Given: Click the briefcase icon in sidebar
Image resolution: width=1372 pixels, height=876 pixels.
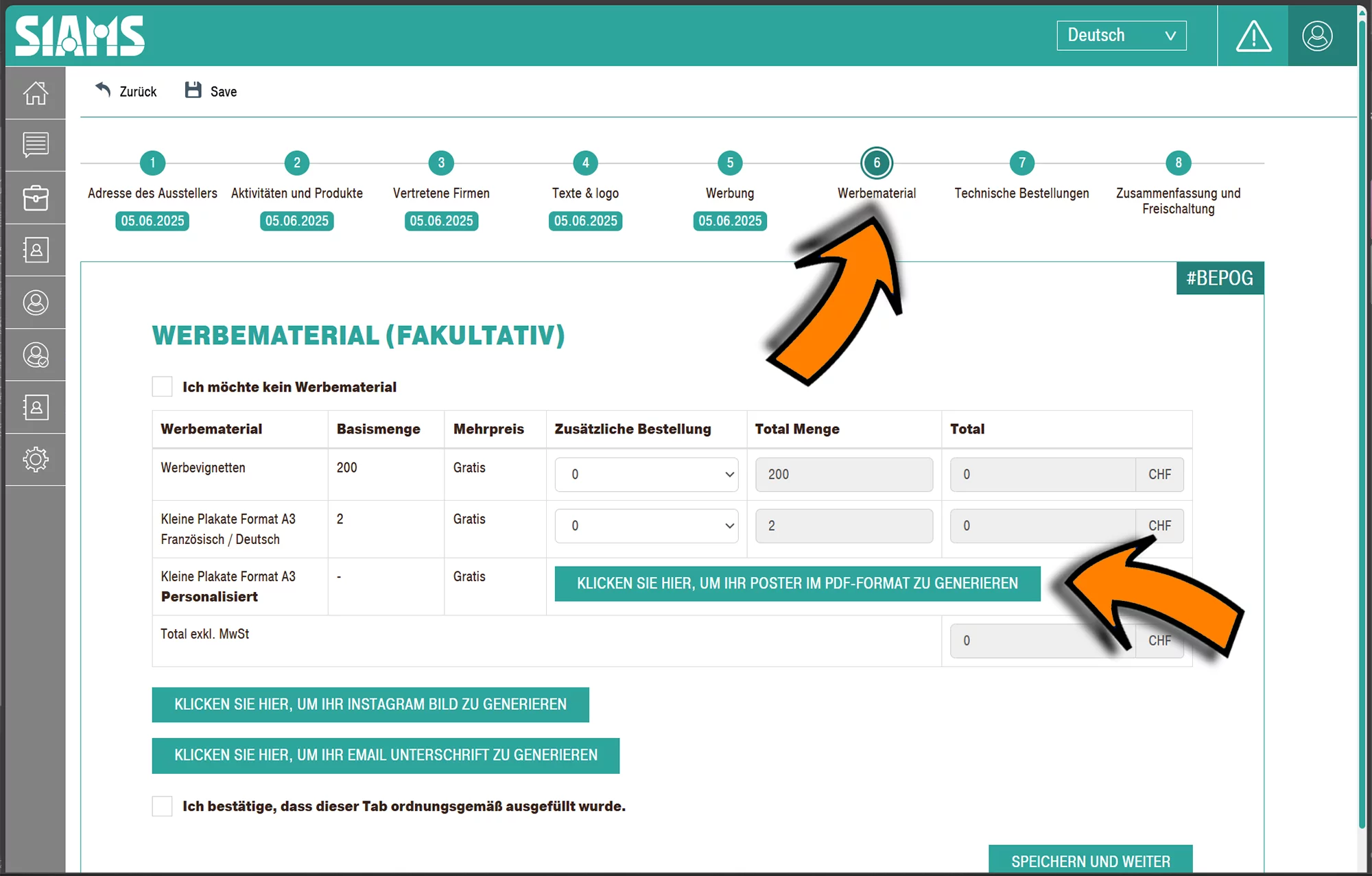Looking at the screenshot, I should click(x=36, y=198).
